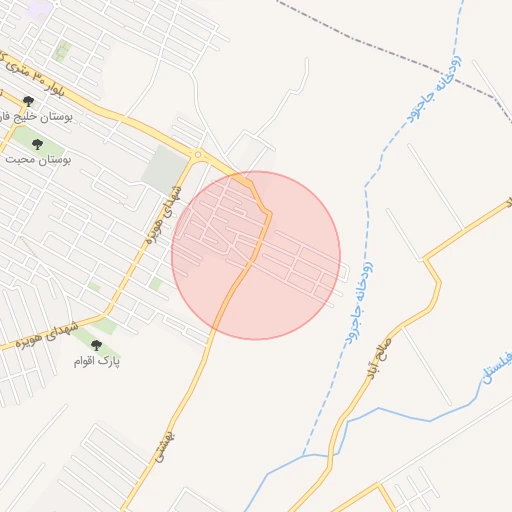The width and height of the screenshot is (512, 512).
Task: Click the large gray-green area near the roundabout
Action: coord(164,169)
